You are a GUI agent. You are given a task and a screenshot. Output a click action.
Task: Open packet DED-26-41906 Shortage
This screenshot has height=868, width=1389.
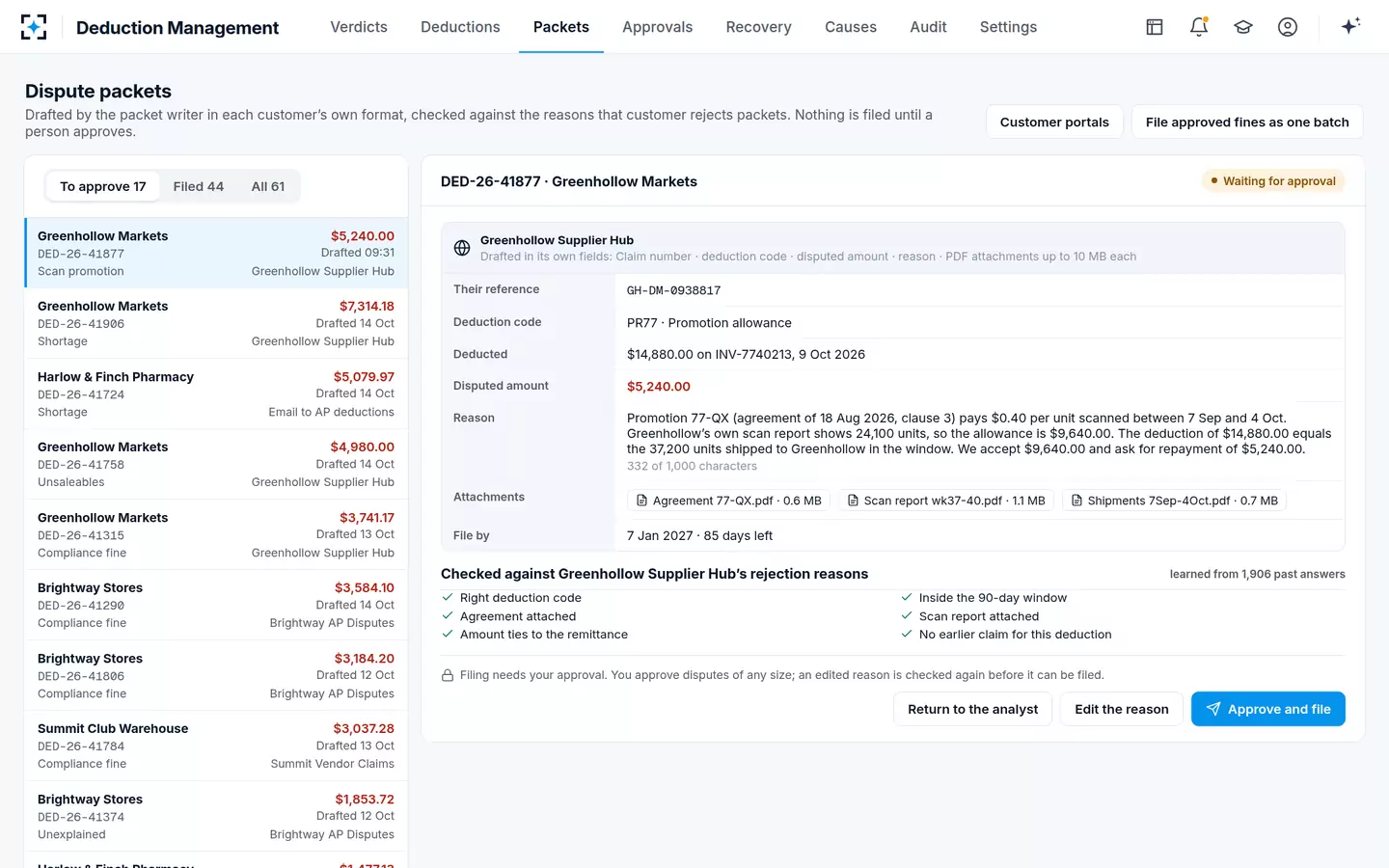[x=216, y=323]
